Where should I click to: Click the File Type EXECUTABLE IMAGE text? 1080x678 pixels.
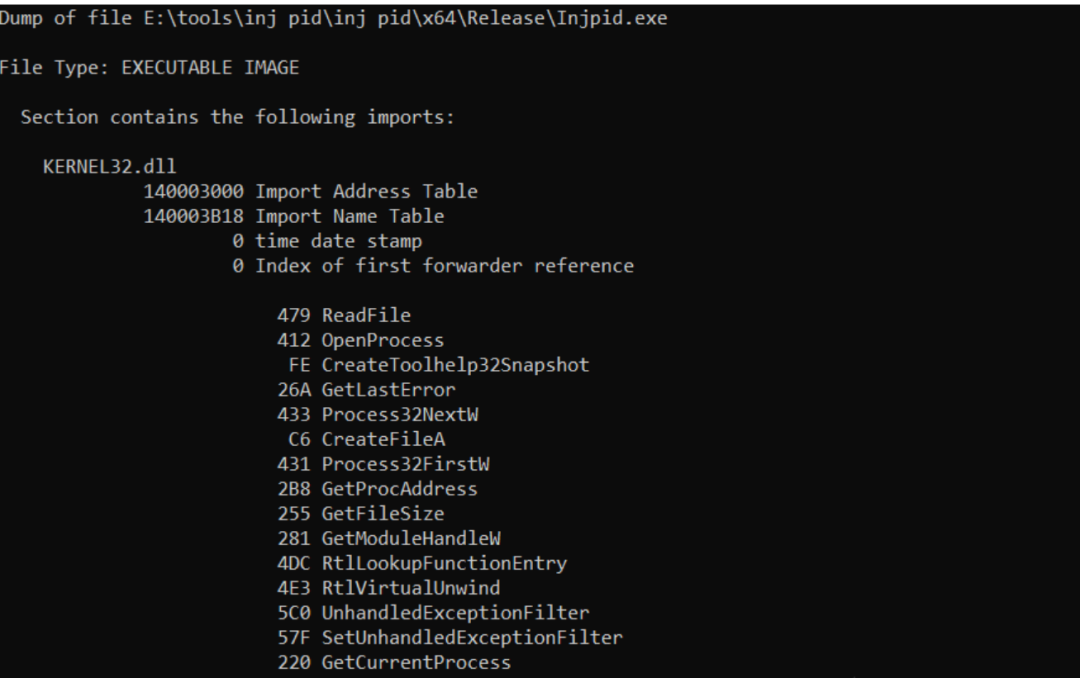149,68
